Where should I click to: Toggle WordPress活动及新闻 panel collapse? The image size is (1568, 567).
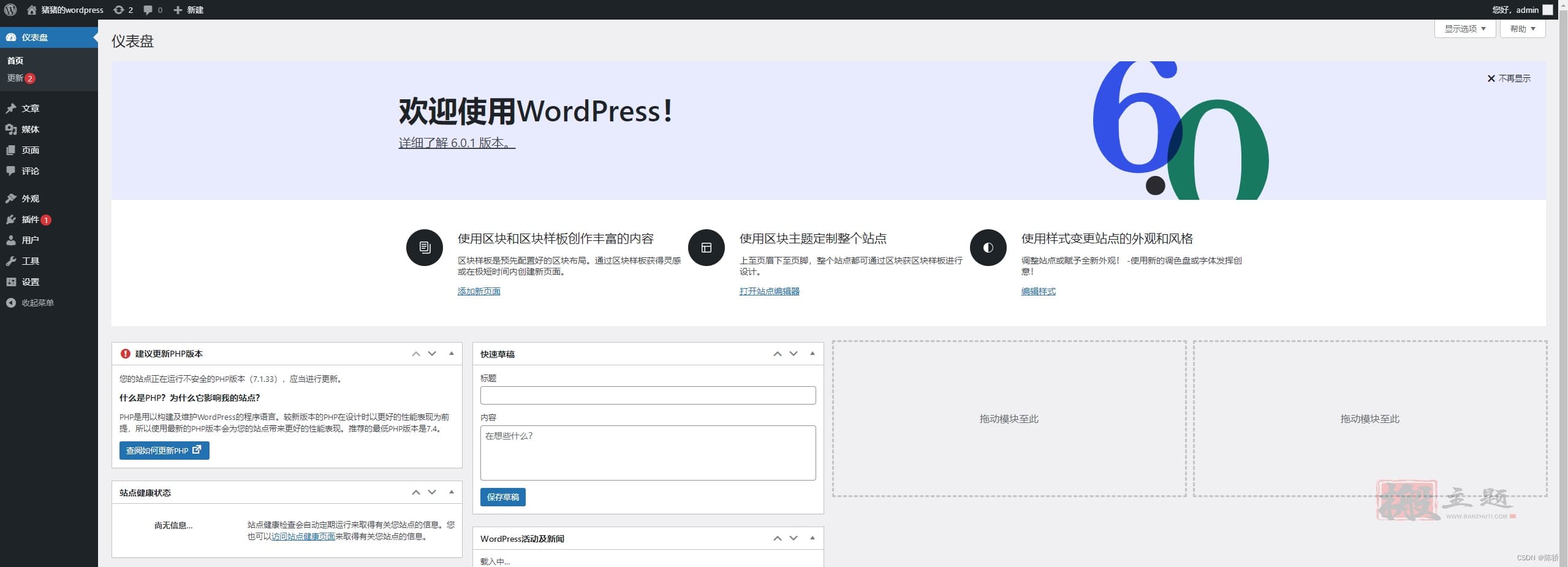(x=813, y=538)
